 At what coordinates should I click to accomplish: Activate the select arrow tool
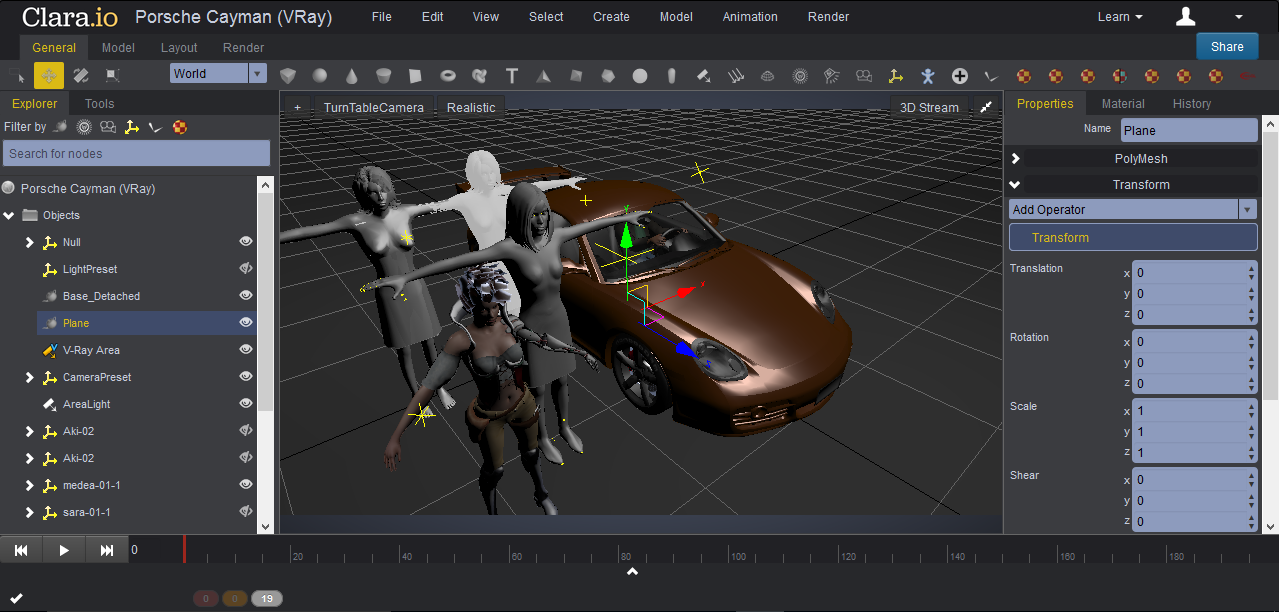[17, 75]
